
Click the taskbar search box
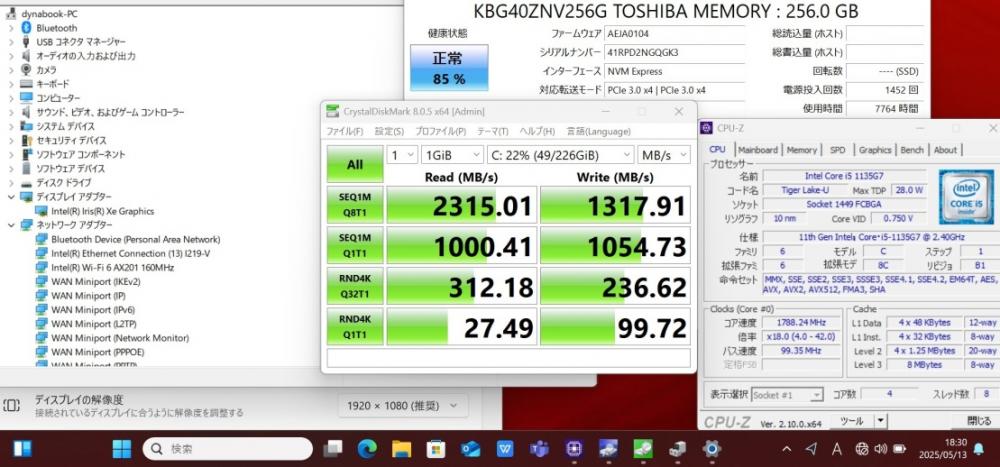(228, 449)
